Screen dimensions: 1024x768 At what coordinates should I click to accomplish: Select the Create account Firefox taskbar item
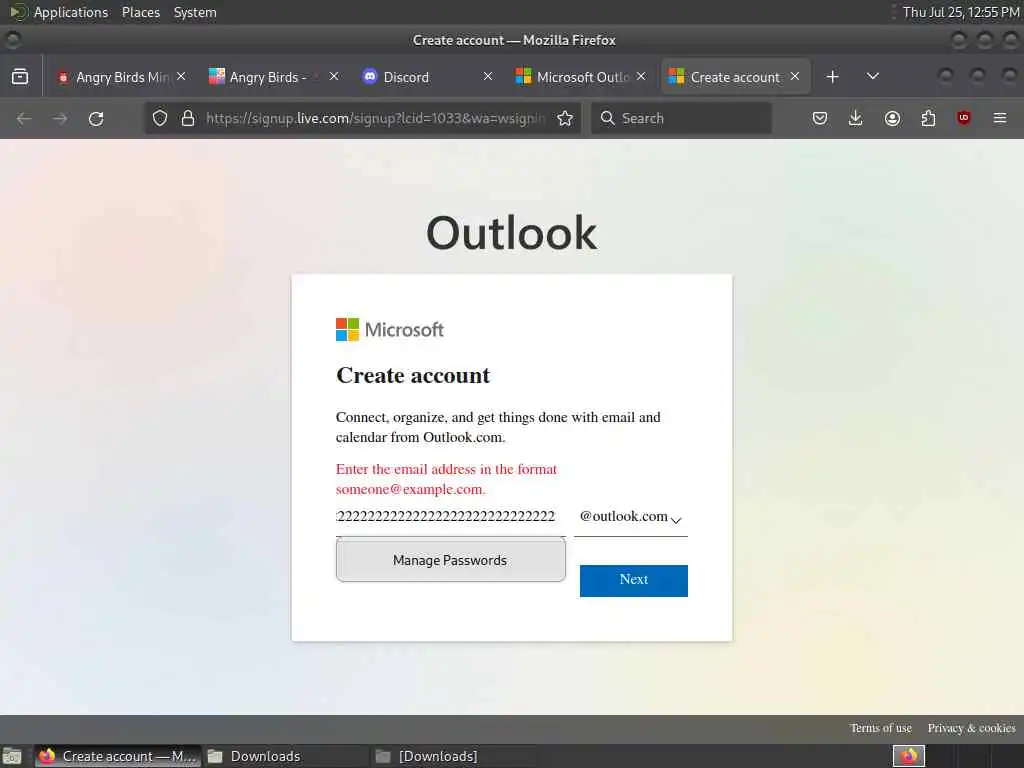coord(118,756)
